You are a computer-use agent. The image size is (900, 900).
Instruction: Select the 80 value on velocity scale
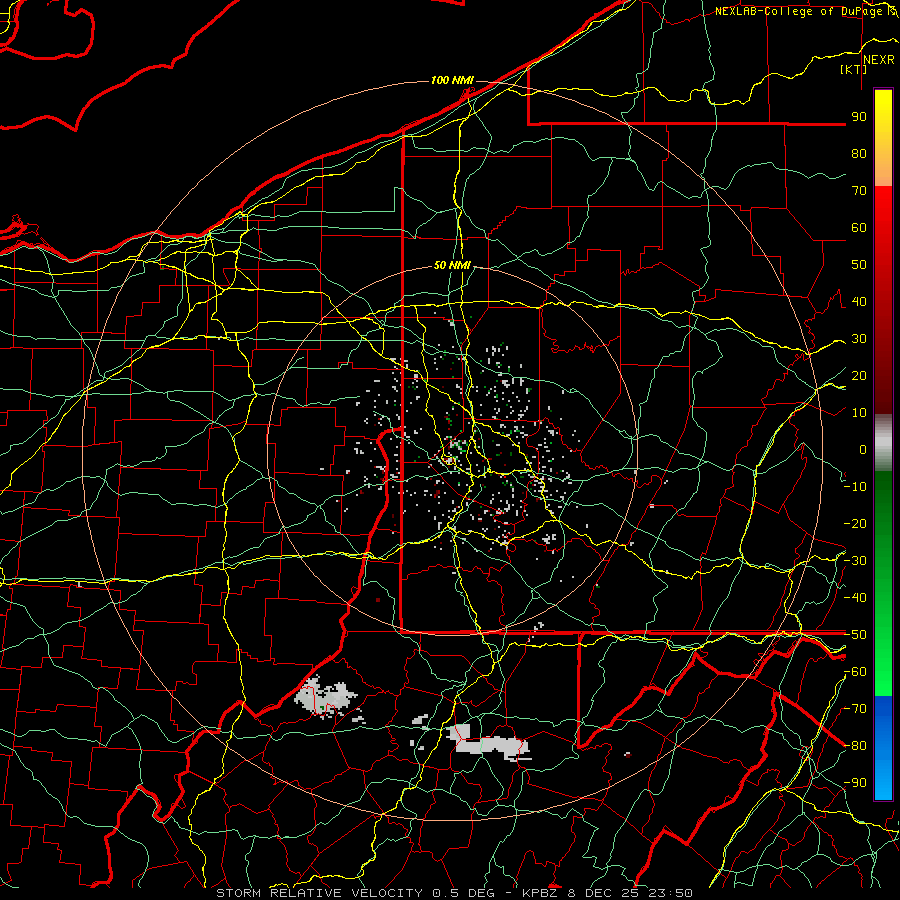859,154
